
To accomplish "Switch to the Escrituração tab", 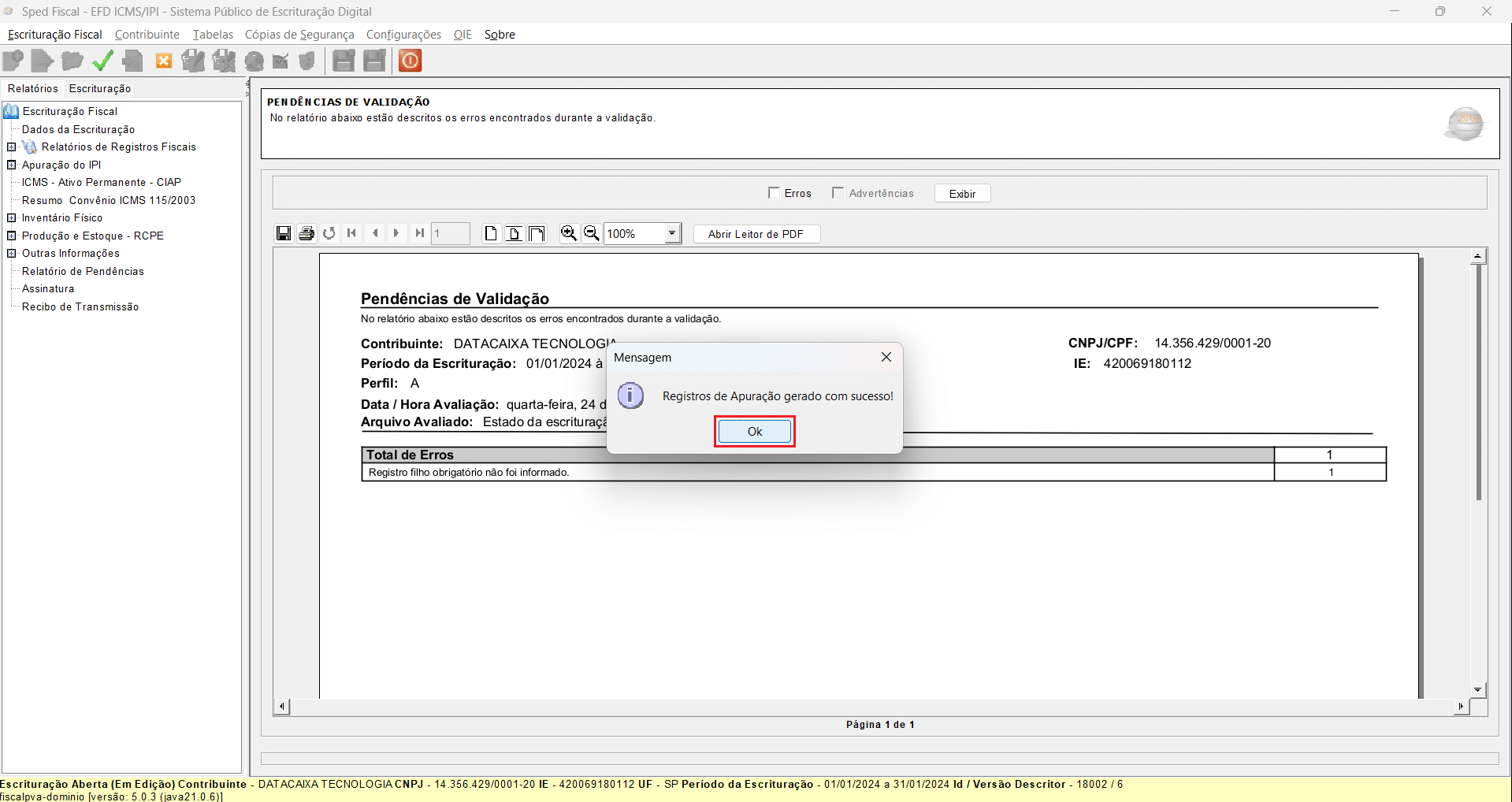I will 100,89.
